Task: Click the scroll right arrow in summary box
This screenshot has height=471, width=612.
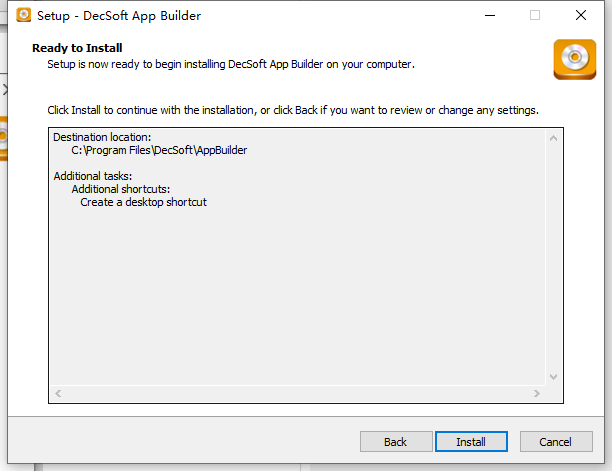Action: pyautogui.click(x=537, y=393)
